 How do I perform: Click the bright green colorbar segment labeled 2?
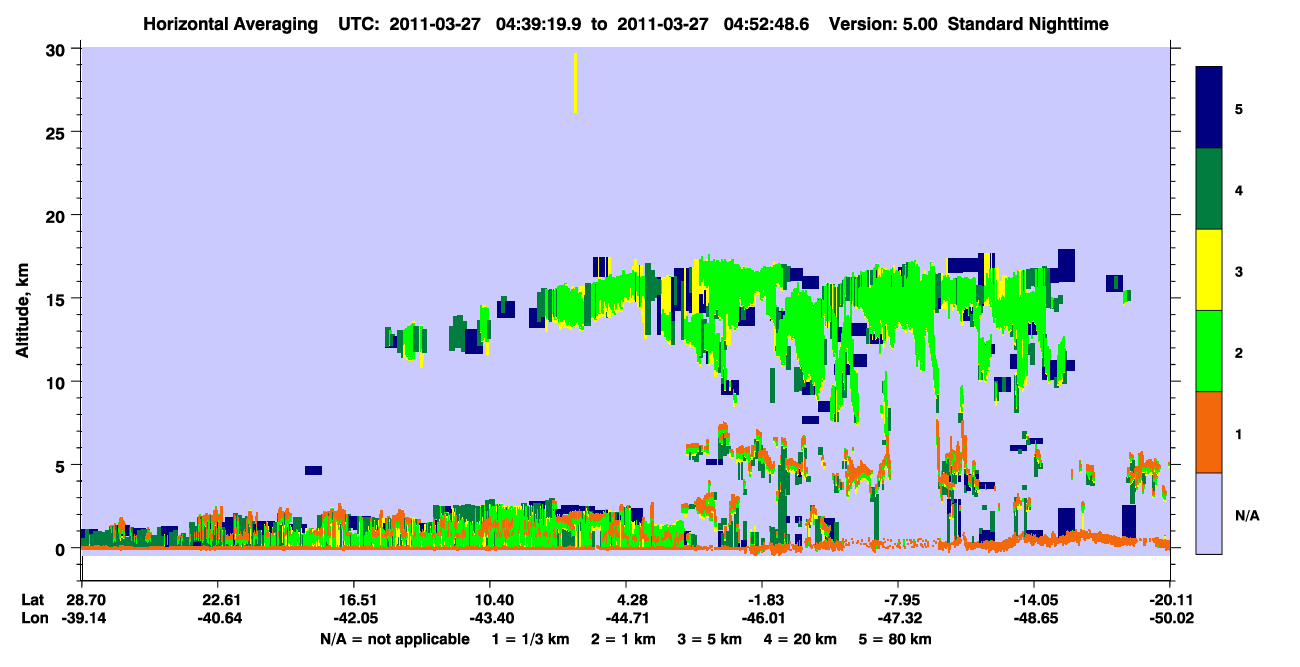click(x=1209, y=351)
